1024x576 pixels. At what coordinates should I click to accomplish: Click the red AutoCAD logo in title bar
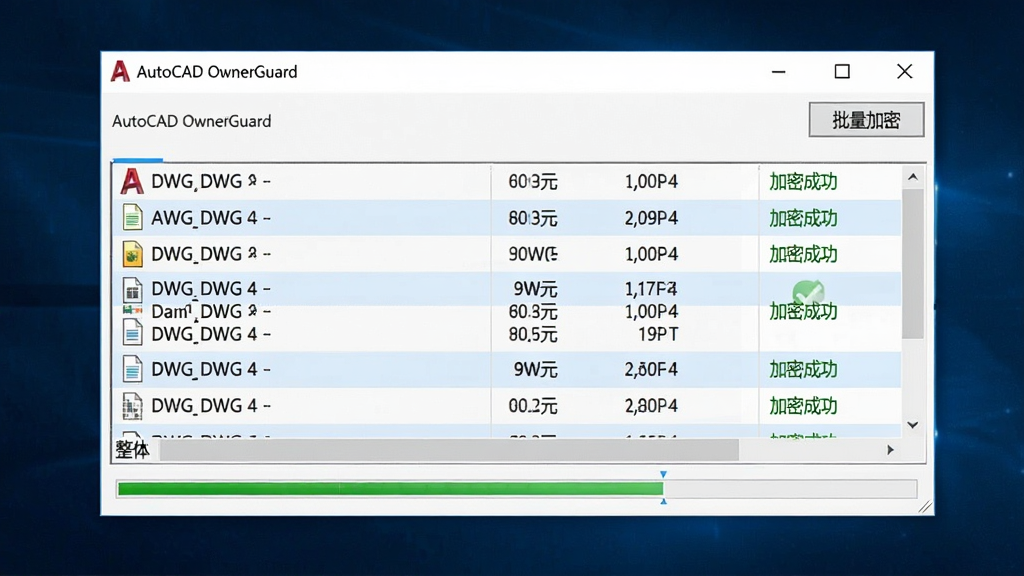click(x=120, y=71)
